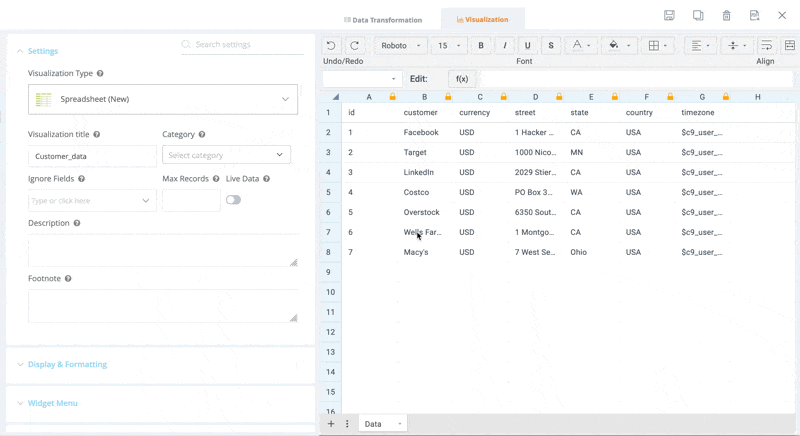Click the wrap text icon
Viewport: 800px width, 436px height.
766,46
